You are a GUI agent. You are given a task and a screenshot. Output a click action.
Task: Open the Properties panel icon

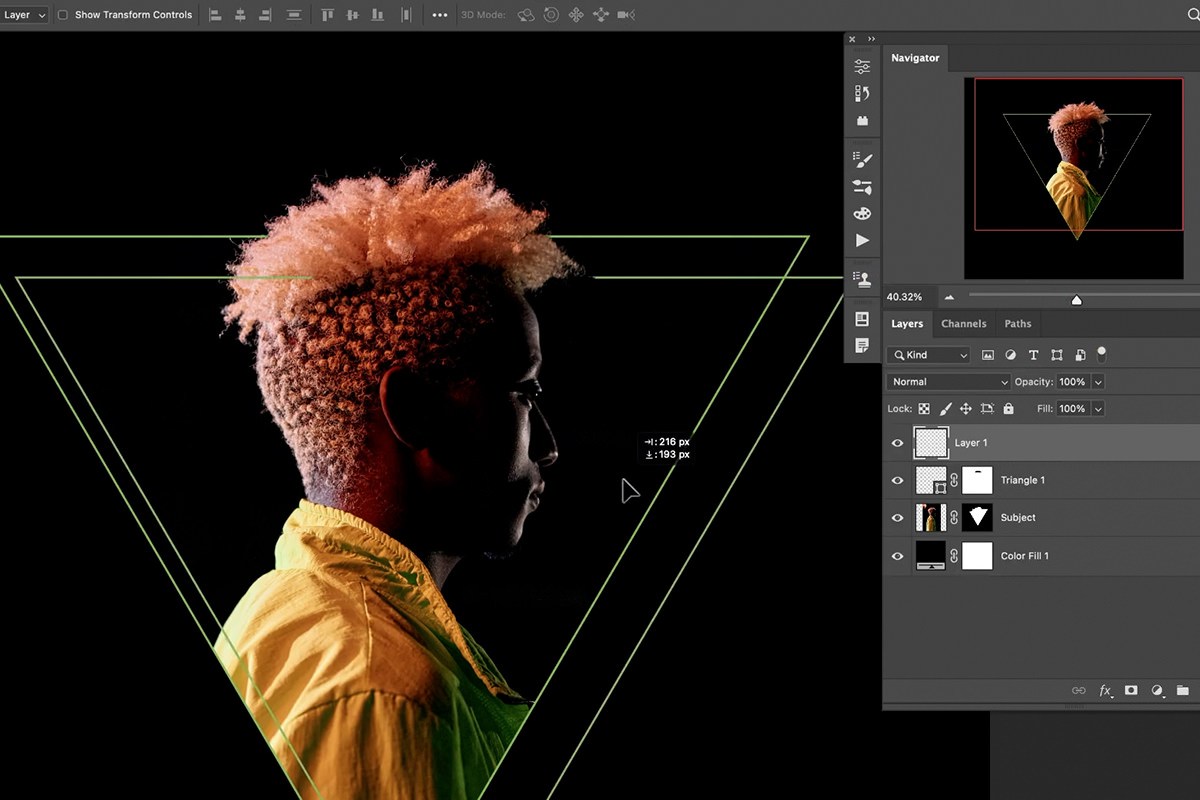pyautogui.click(x=862, y=67)
